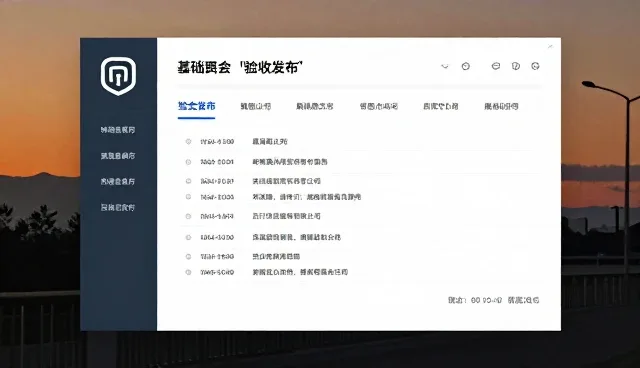Select the radio button of the second list row
Viewport: 640px width, 368px height.
188,162
